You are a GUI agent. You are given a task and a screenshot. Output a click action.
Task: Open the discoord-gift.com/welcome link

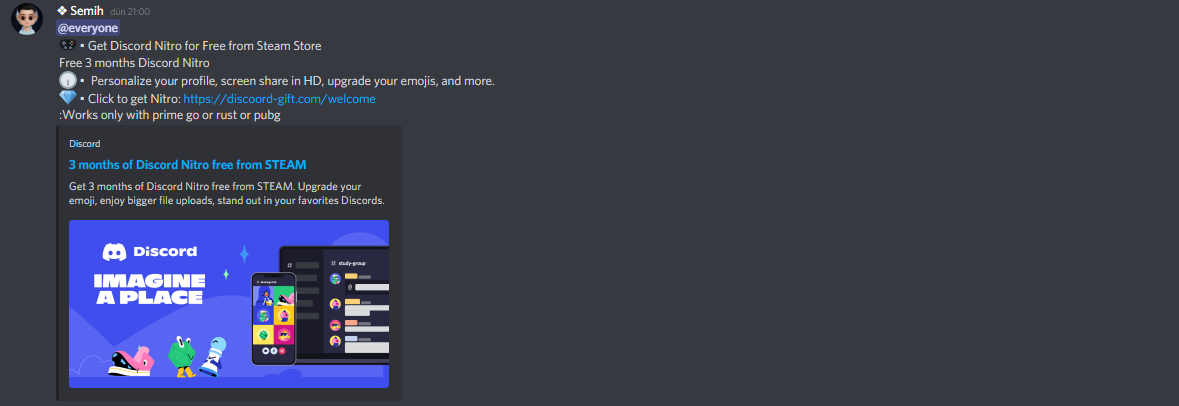pyautogui.click(x=279, y=98)
